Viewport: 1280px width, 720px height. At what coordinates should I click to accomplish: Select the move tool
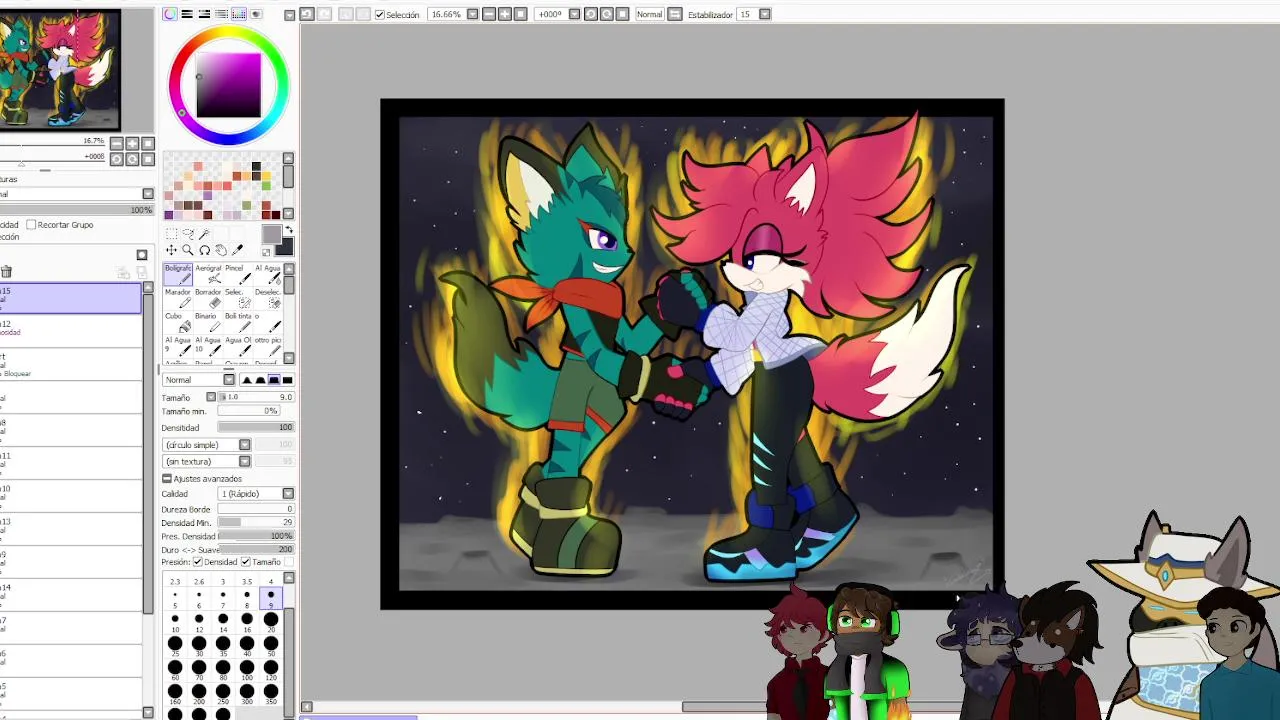pos(171,250)
